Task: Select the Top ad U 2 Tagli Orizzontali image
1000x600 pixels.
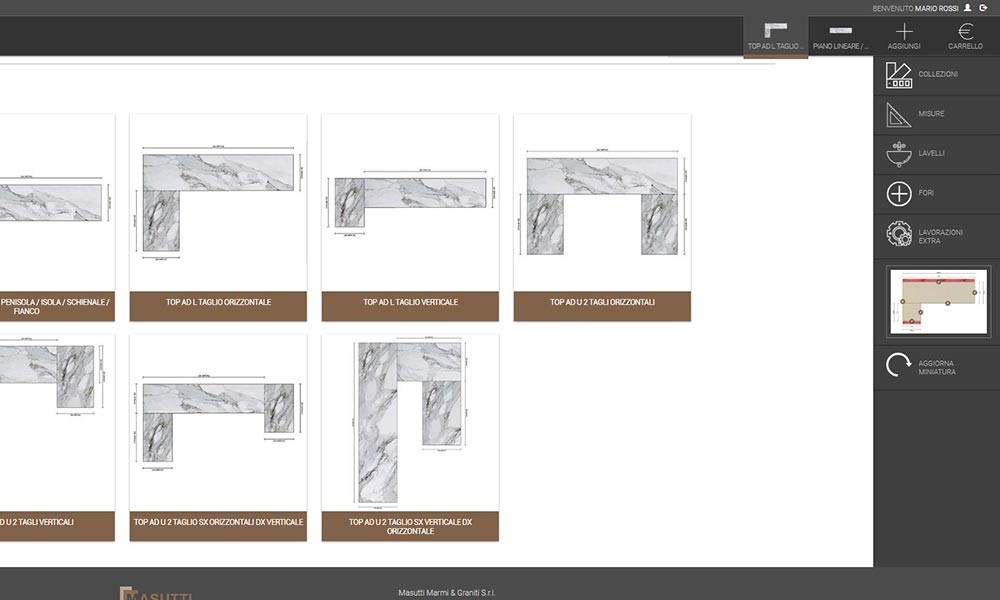Action: point(602,203)
